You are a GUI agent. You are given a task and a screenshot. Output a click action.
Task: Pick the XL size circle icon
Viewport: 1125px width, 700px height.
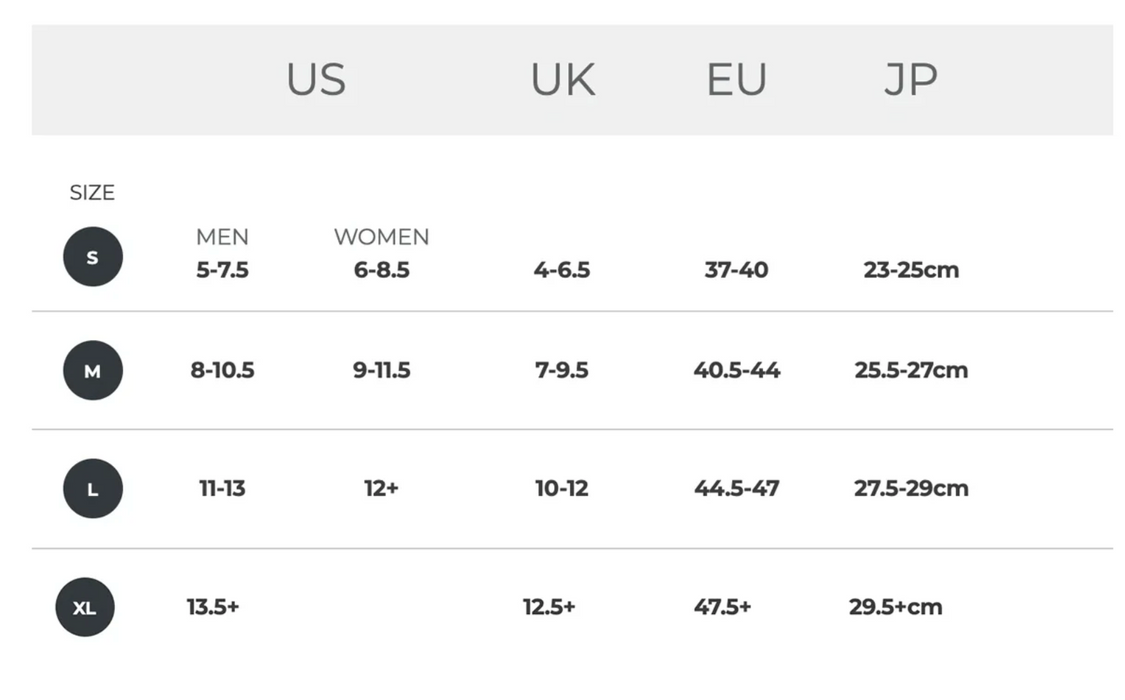pyautogui.click(x=85, y=607)
